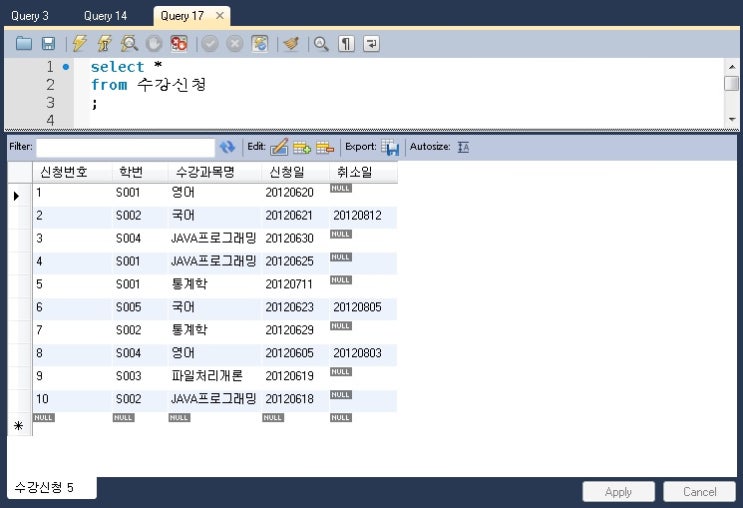Select the NULL 취소일 cell in row 4
This screenshot has height=508, width=743.
363,262
